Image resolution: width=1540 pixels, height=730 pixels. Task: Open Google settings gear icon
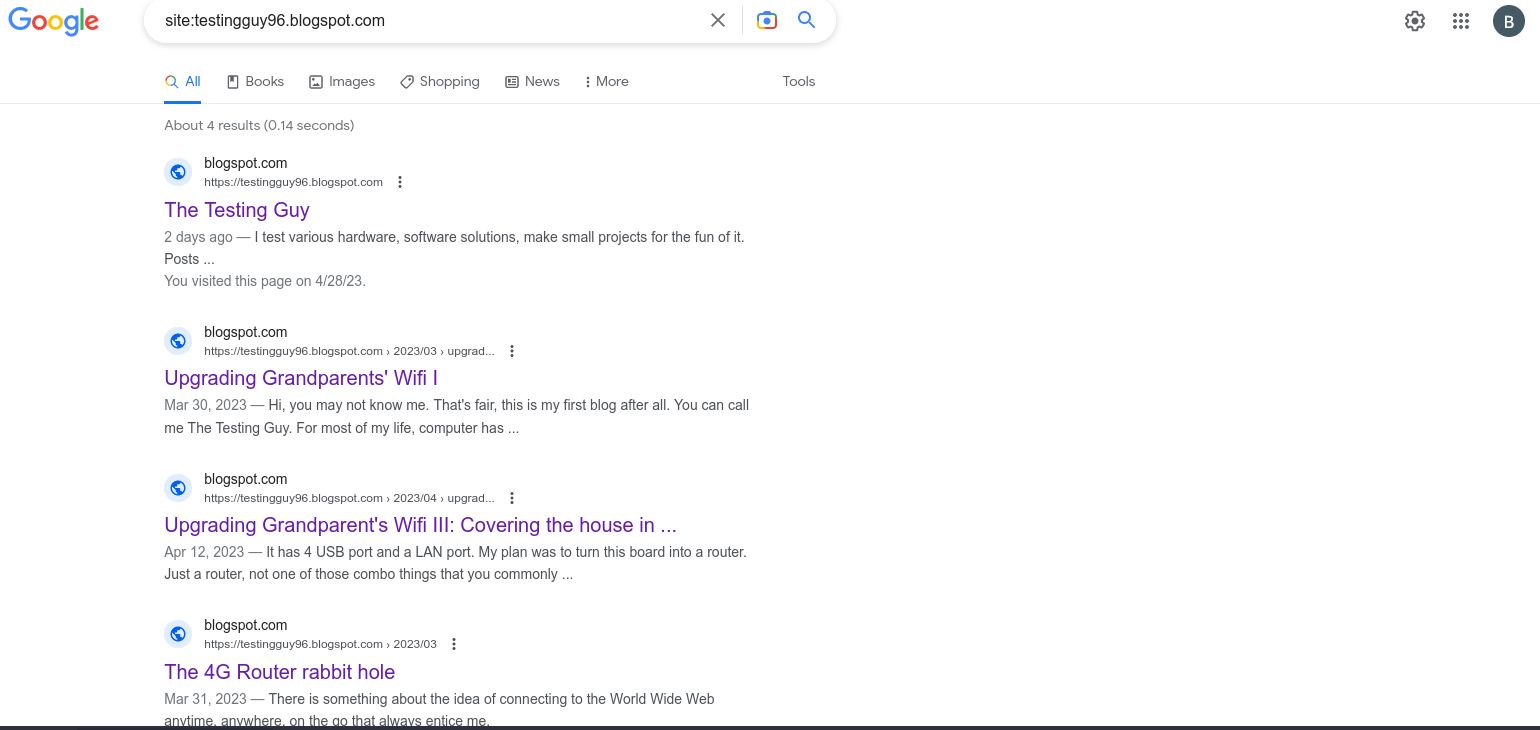[1415, 21]
